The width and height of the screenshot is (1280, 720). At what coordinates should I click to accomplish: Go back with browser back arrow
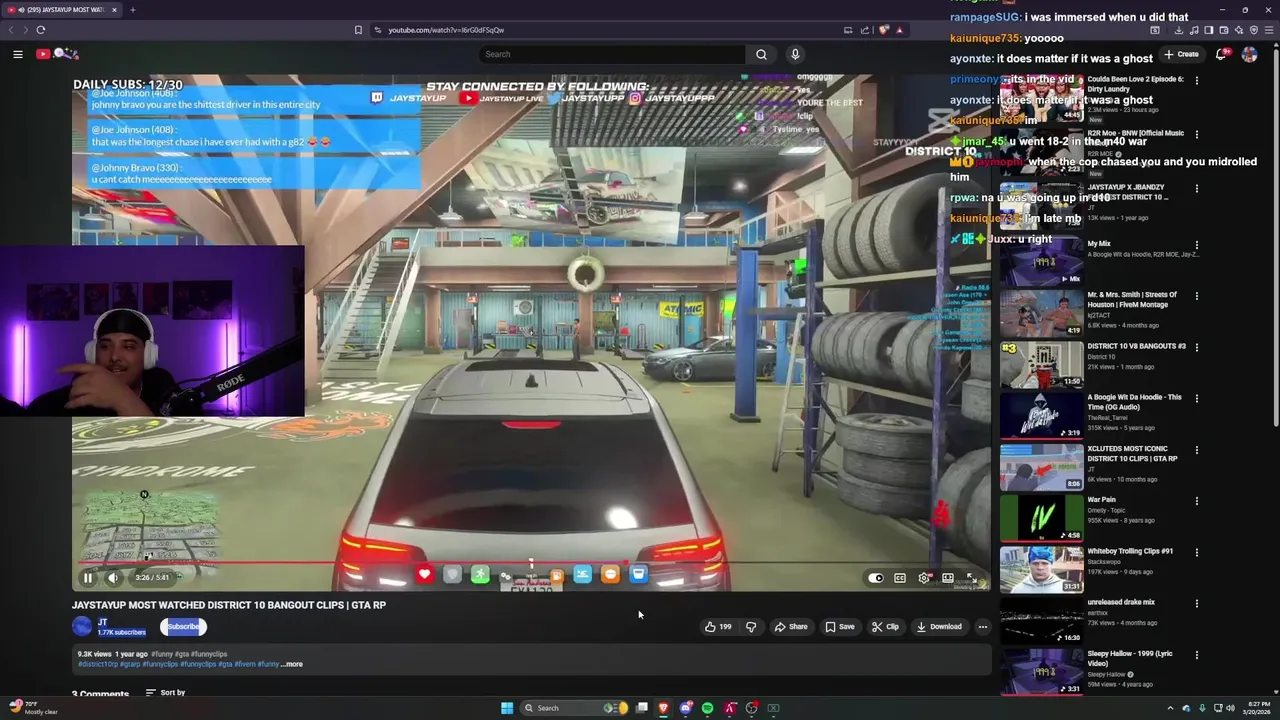12,30
